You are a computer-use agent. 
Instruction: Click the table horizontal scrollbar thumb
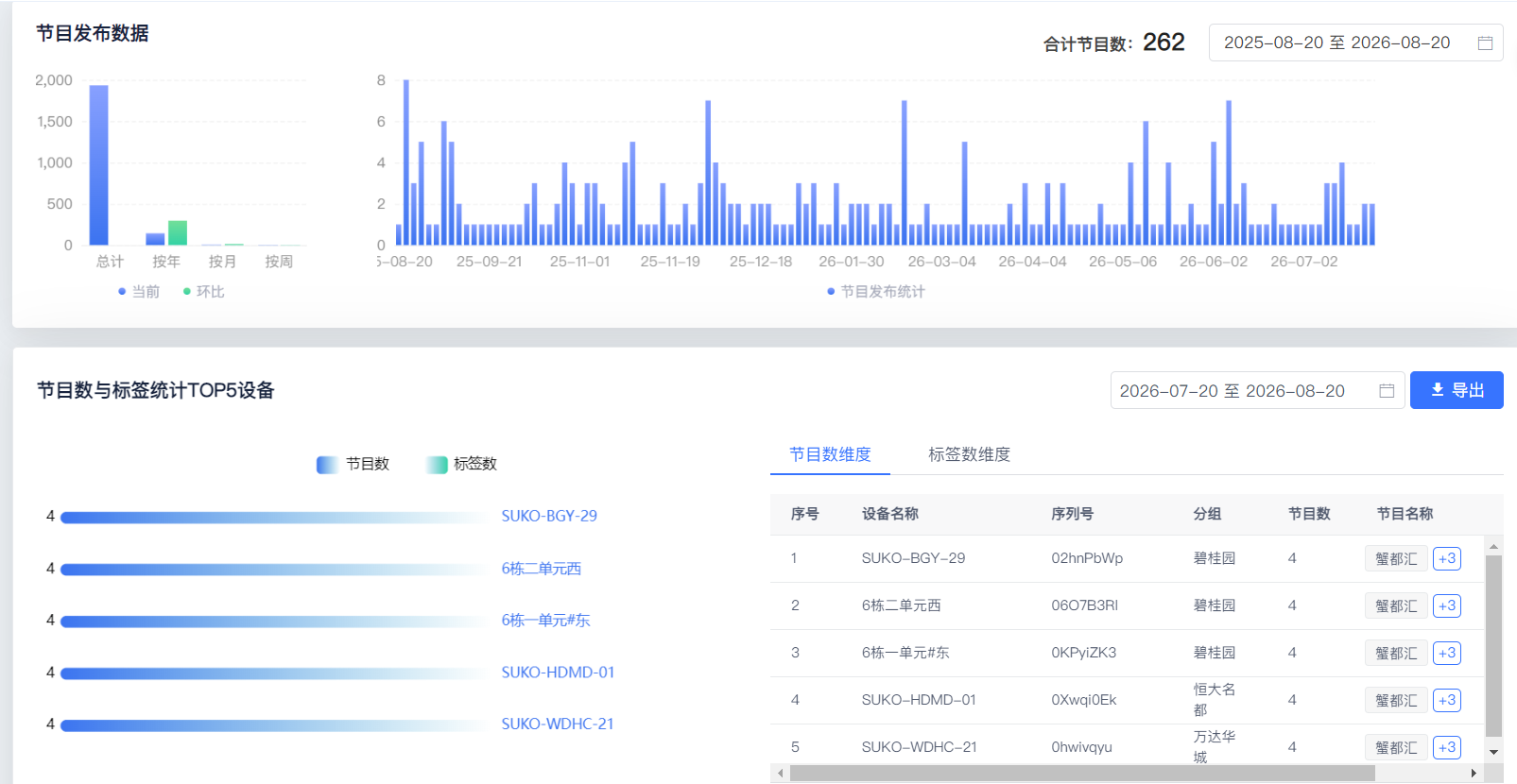coord(1082,774)
